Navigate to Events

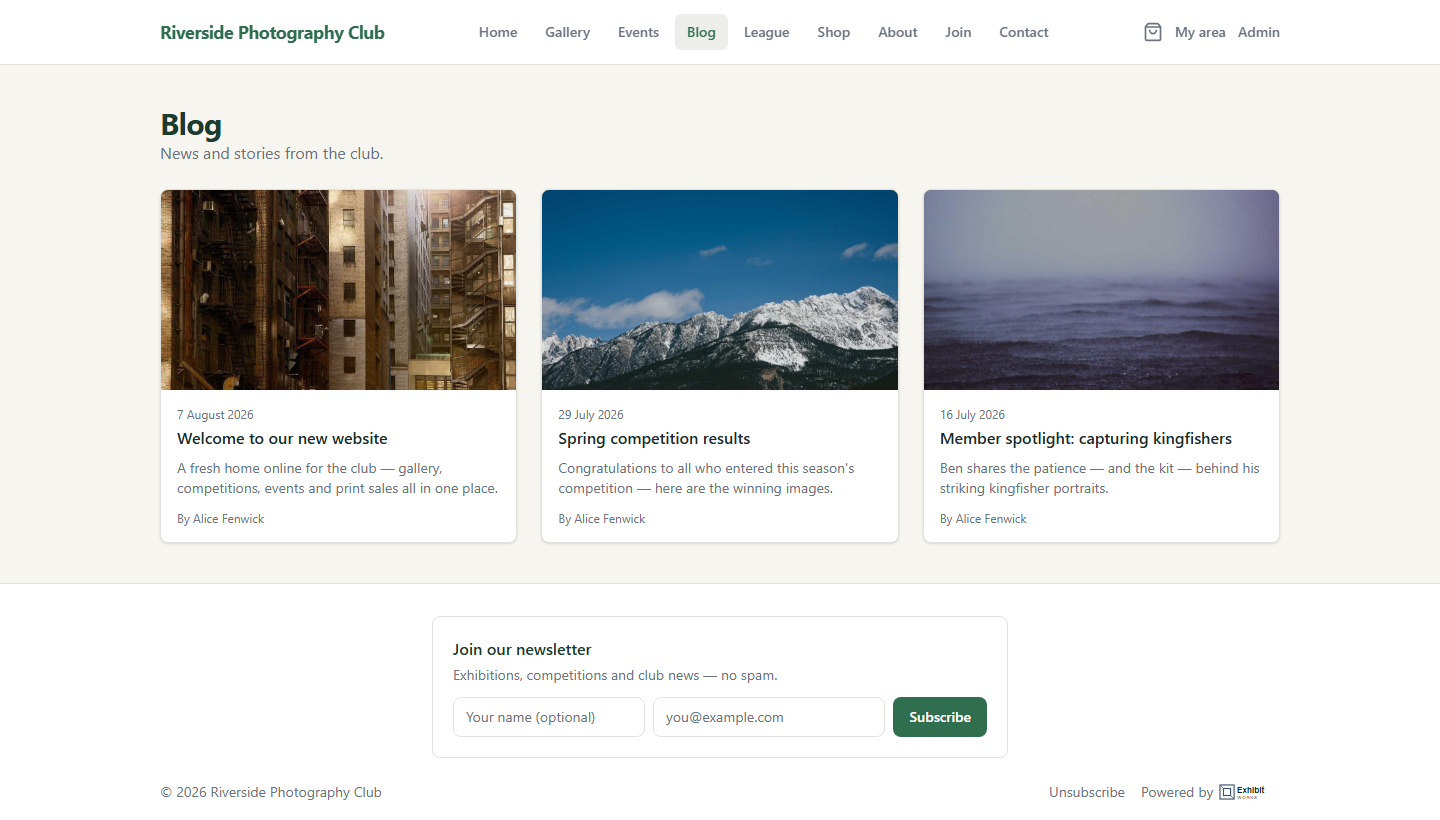(638, 32)
